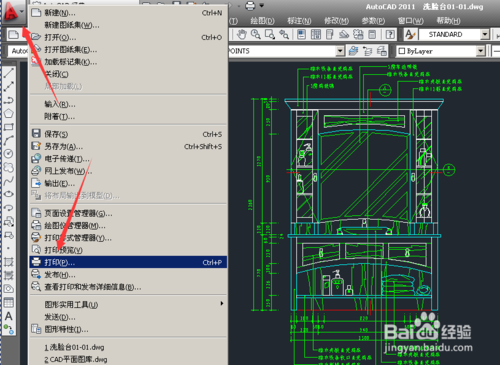Expand the 图形实用工具(U) submenu arrow

pyautogui.click(x=222, y=303)
